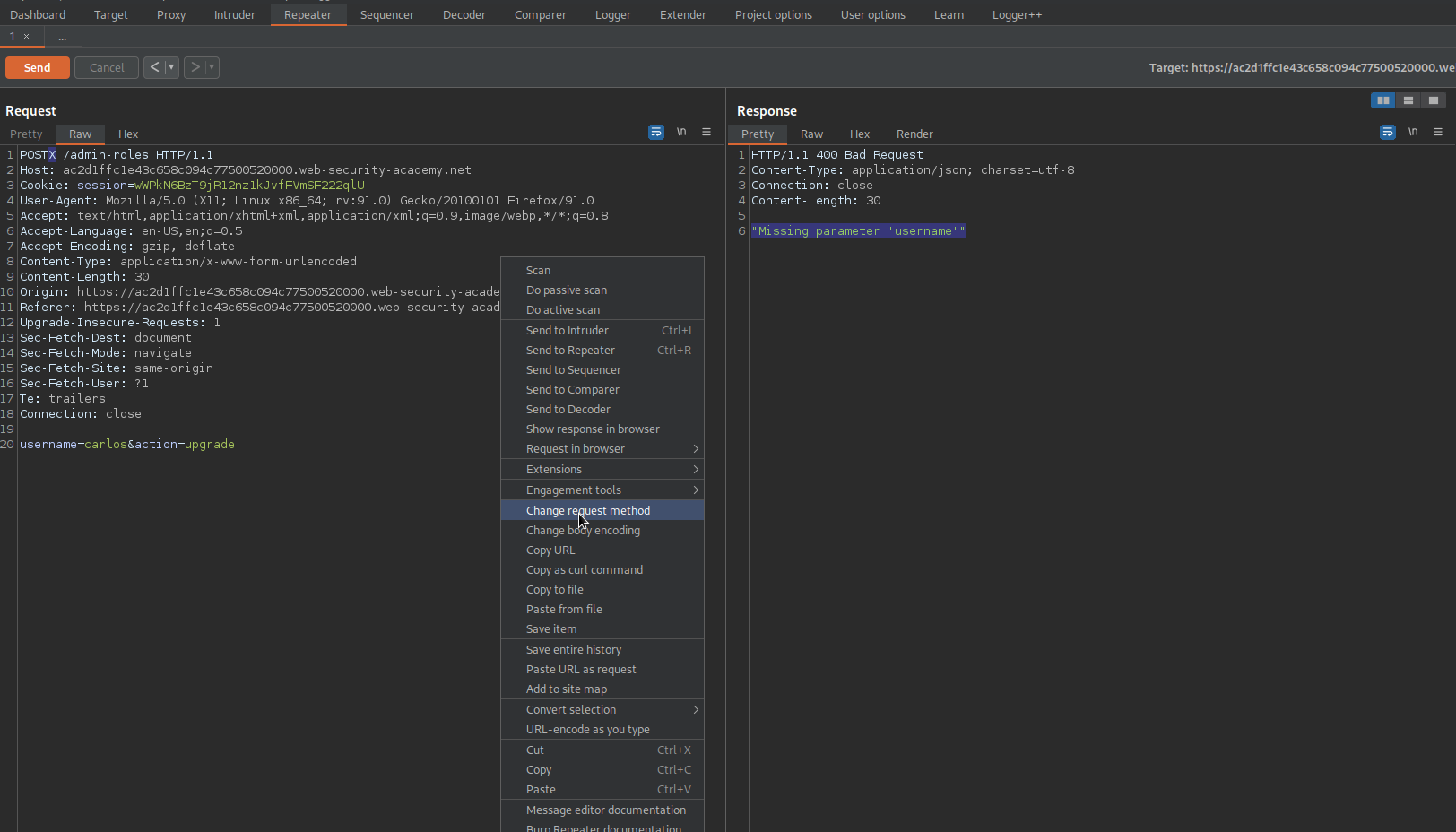Select combined tabbed layout view icon

tap(1434, 100)
